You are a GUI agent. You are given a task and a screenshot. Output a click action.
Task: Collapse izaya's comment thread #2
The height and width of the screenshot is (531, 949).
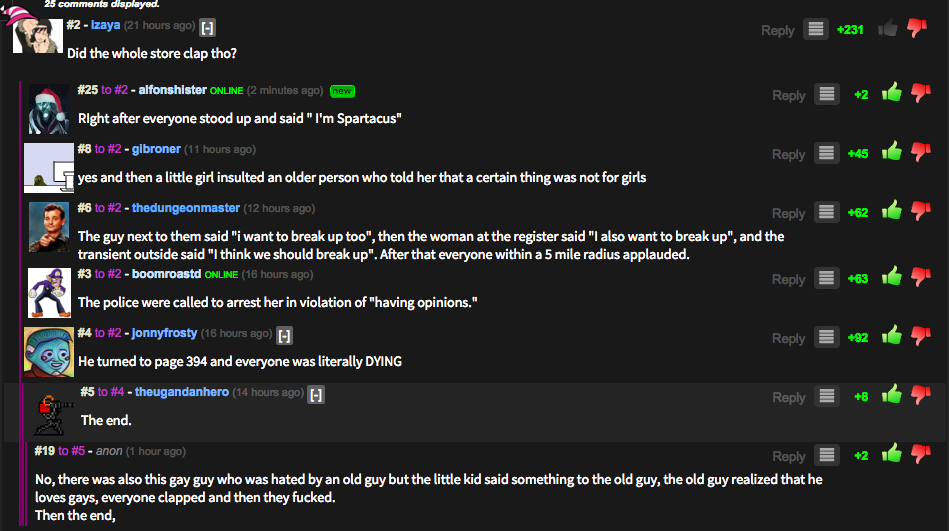tap(207, 26)
